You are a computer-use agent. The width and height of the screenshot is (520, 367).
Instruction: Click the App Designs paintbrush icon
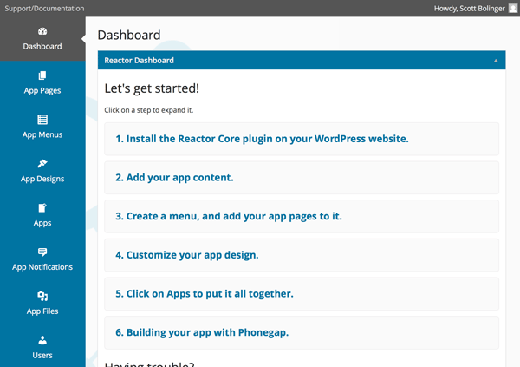coord(42,163)
